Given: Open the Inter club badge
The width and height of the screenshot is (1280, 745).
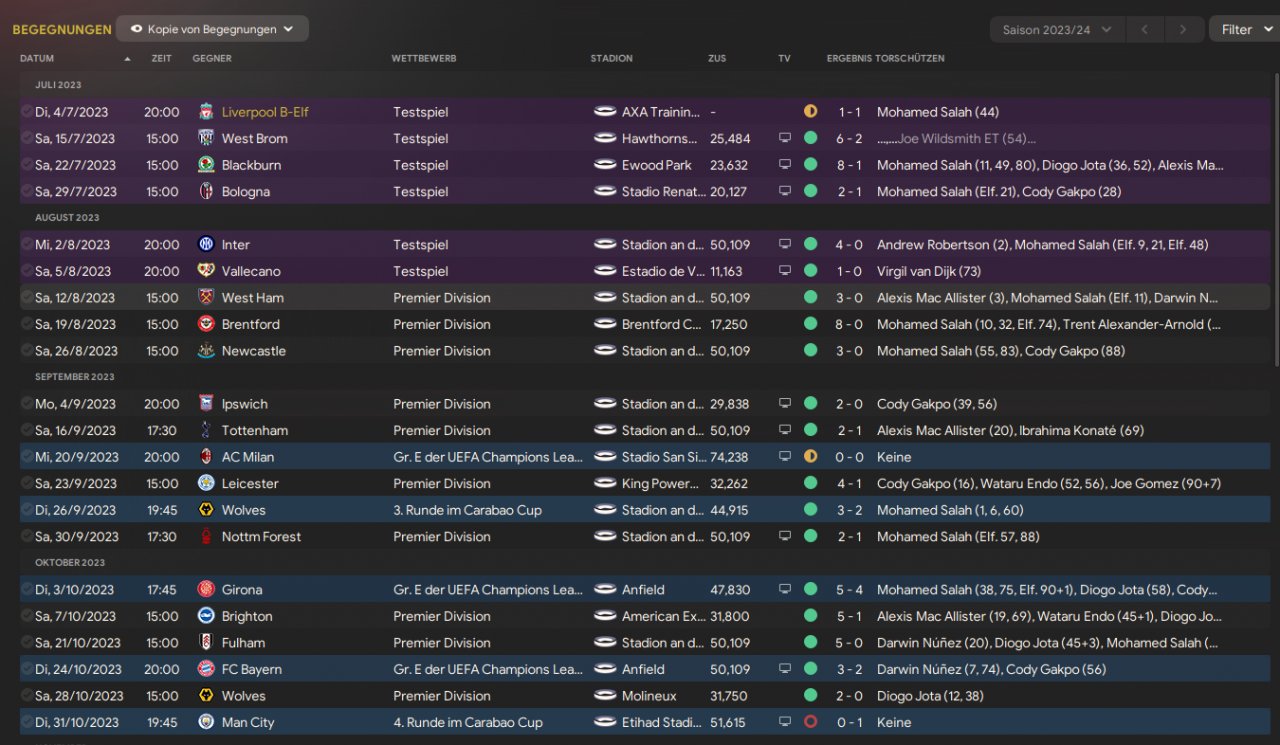Looking at the screenshot, I should point(206,244).
